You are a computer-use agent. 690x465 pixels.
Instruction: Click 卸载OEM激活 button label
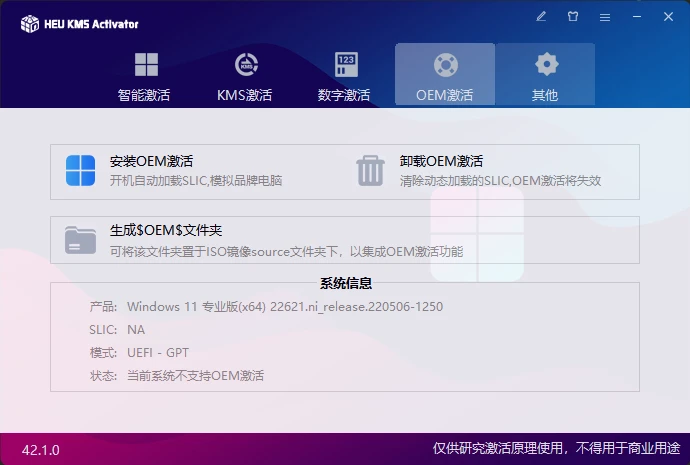point(441,161)
